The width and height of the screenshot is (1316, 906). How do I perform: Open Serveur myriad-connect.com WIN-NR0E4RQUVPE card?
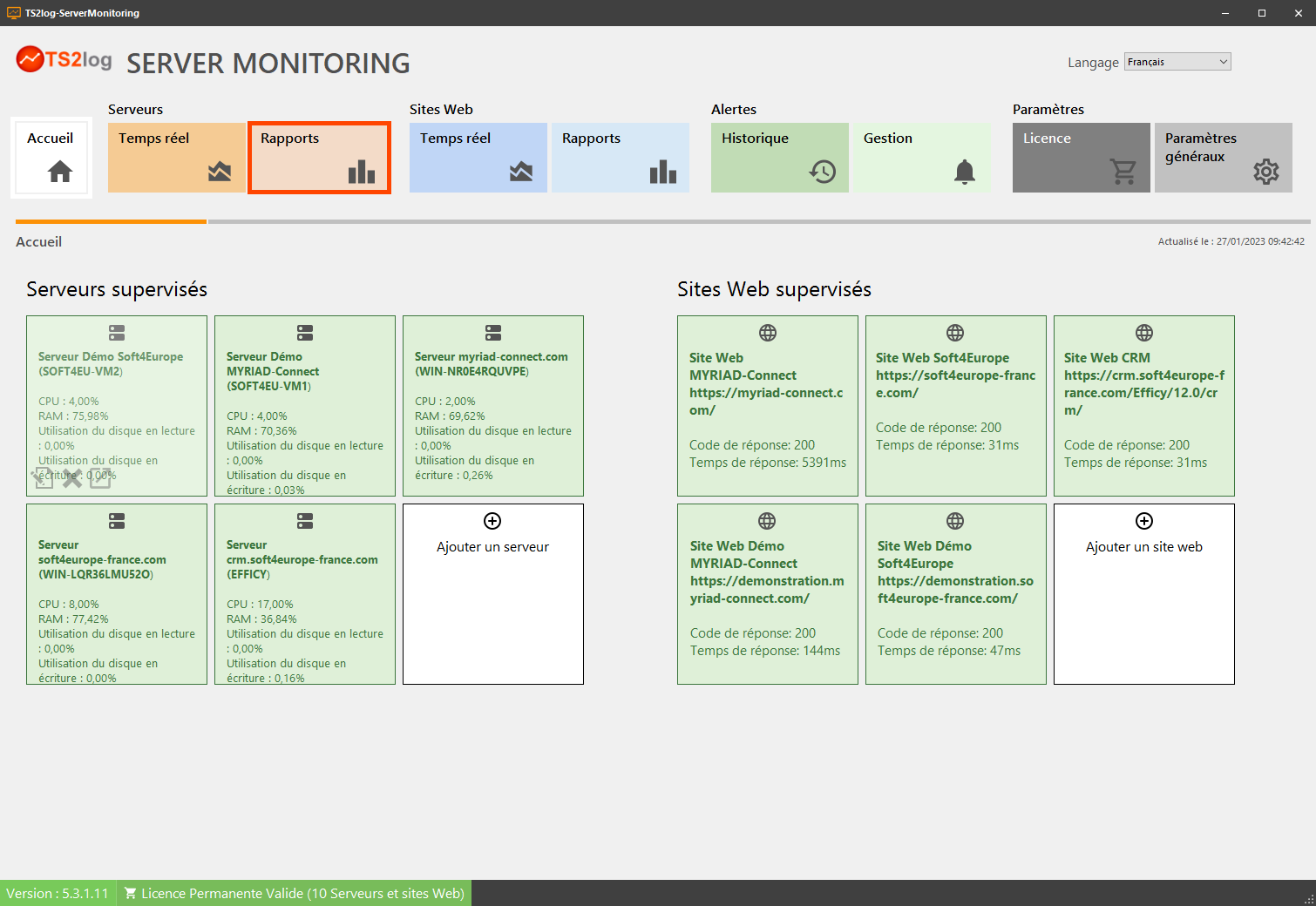(x=493, y=406)
